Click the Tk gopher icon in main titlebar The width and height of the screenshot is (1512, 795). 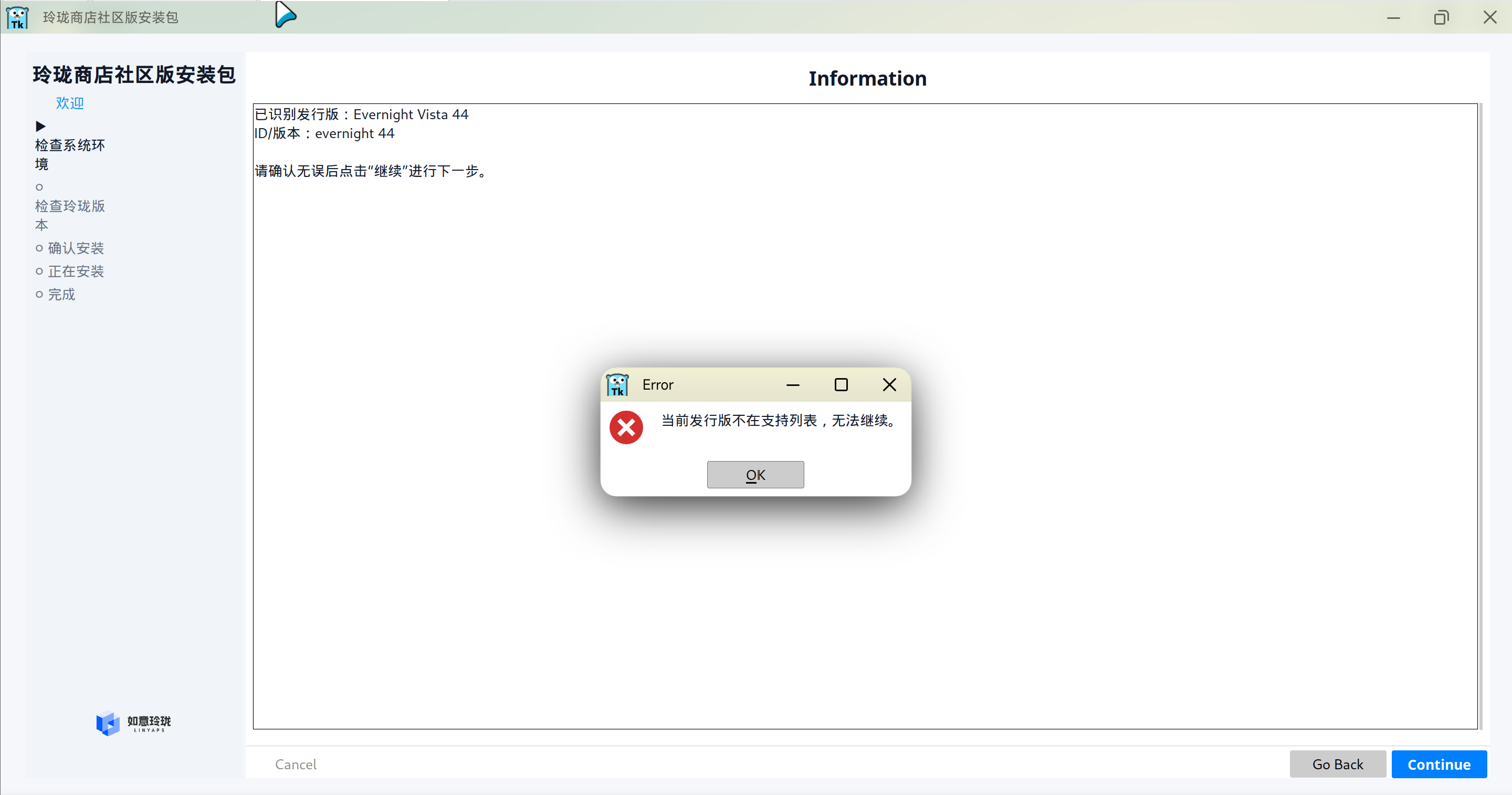click(x=18, y=17)
